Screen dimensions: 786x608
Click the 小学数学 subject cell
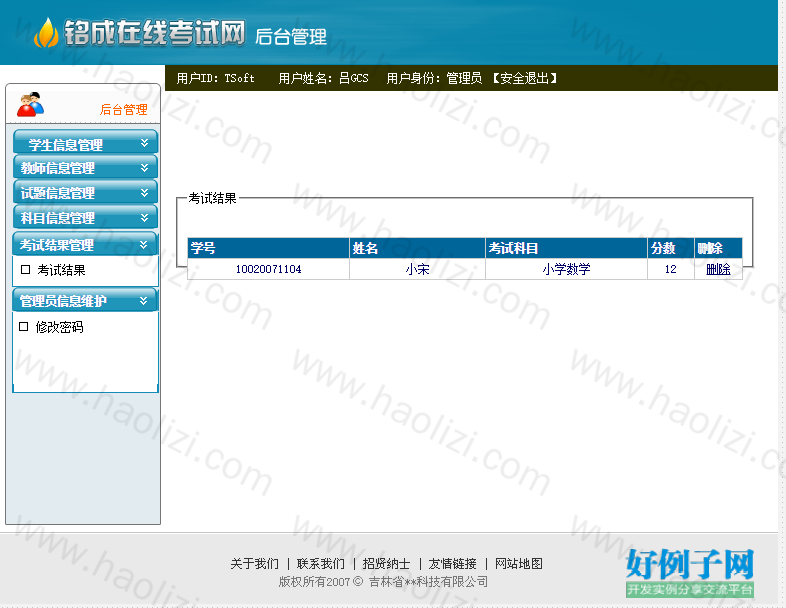566,269
